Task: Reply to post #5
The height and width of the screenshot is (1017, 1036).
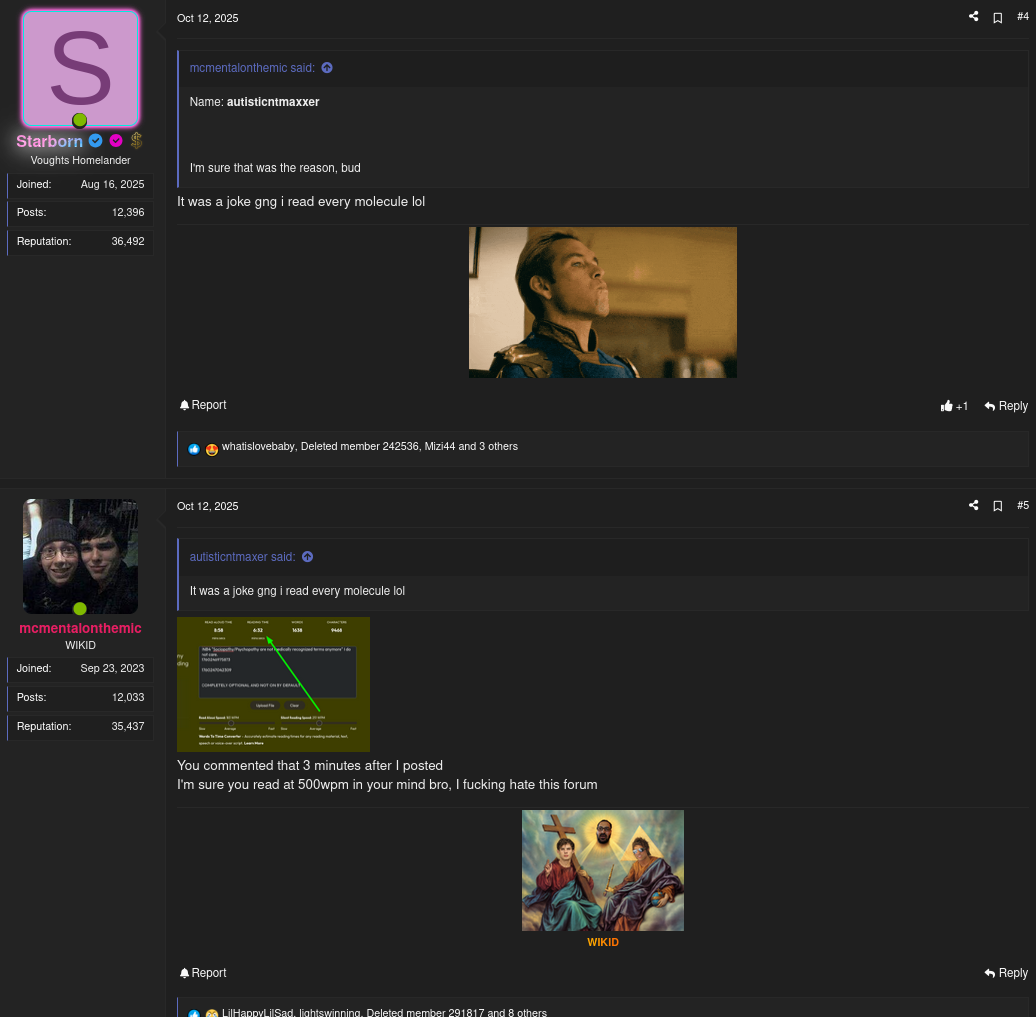Action: [x=1006, y=973]
